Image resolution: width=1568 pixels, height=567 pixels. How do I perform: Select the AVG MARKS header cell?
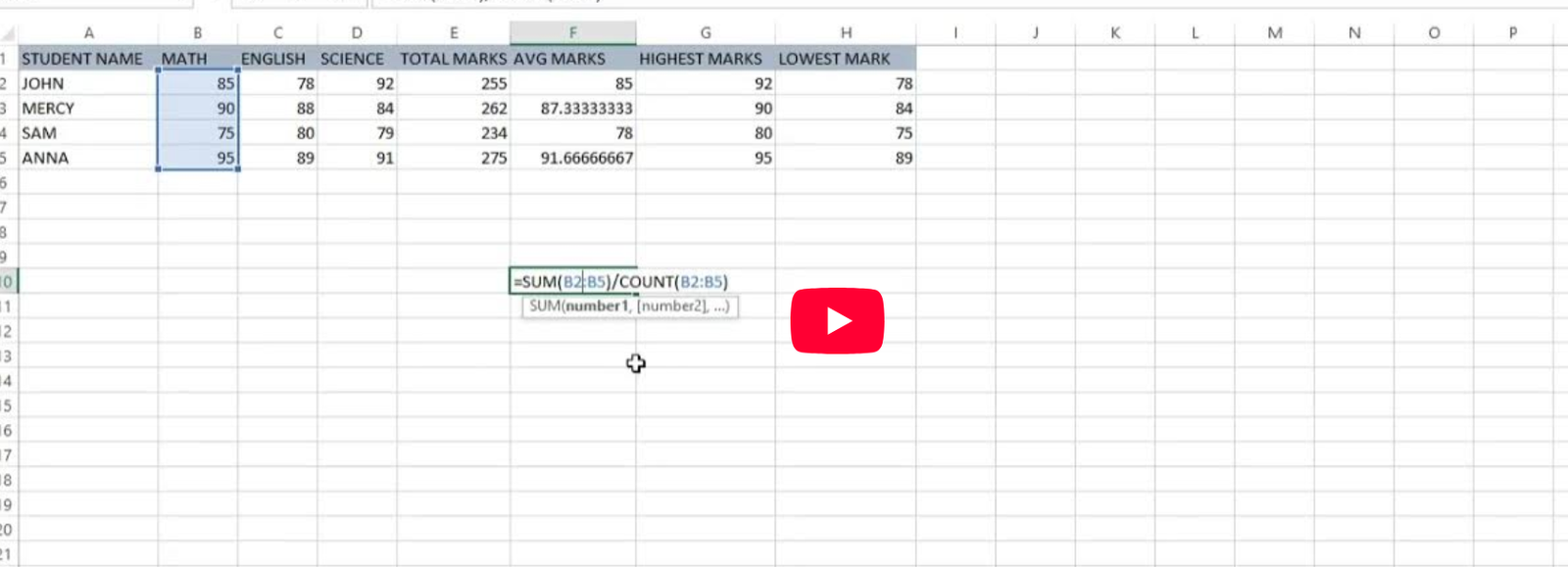point(561,59)
